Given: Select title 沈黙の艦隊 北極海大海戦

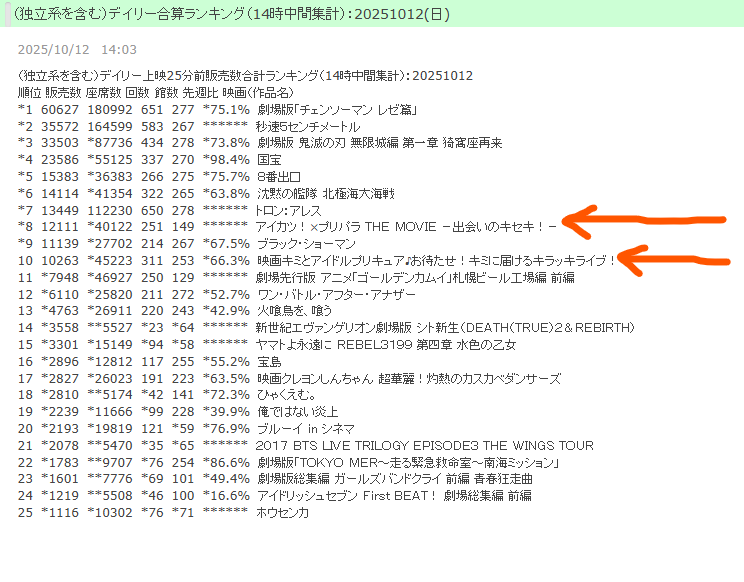Looking at the screenshot, I should tap(326, 194).
